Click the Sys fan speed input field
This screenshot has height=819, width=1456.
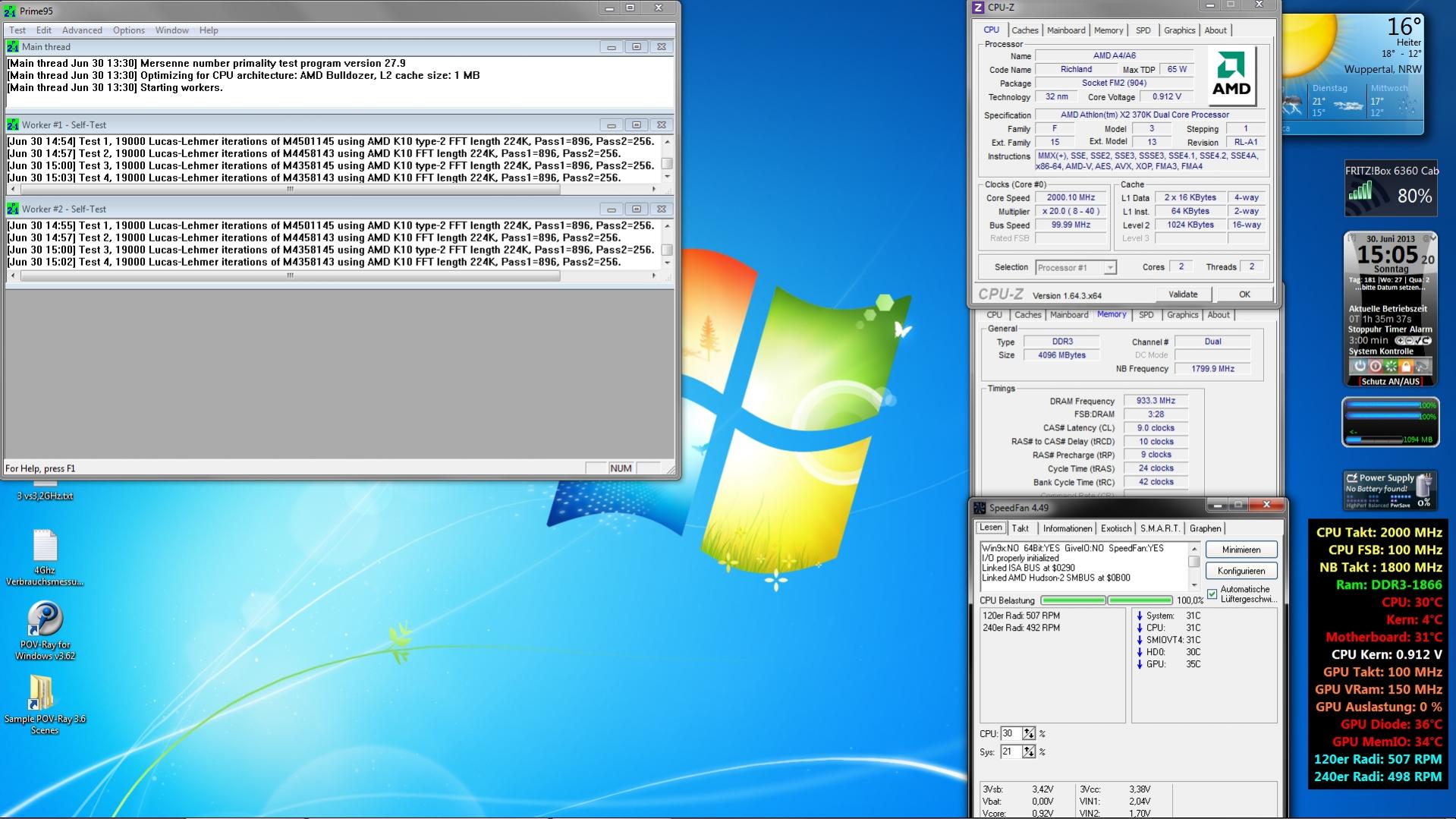point(1011,752)
